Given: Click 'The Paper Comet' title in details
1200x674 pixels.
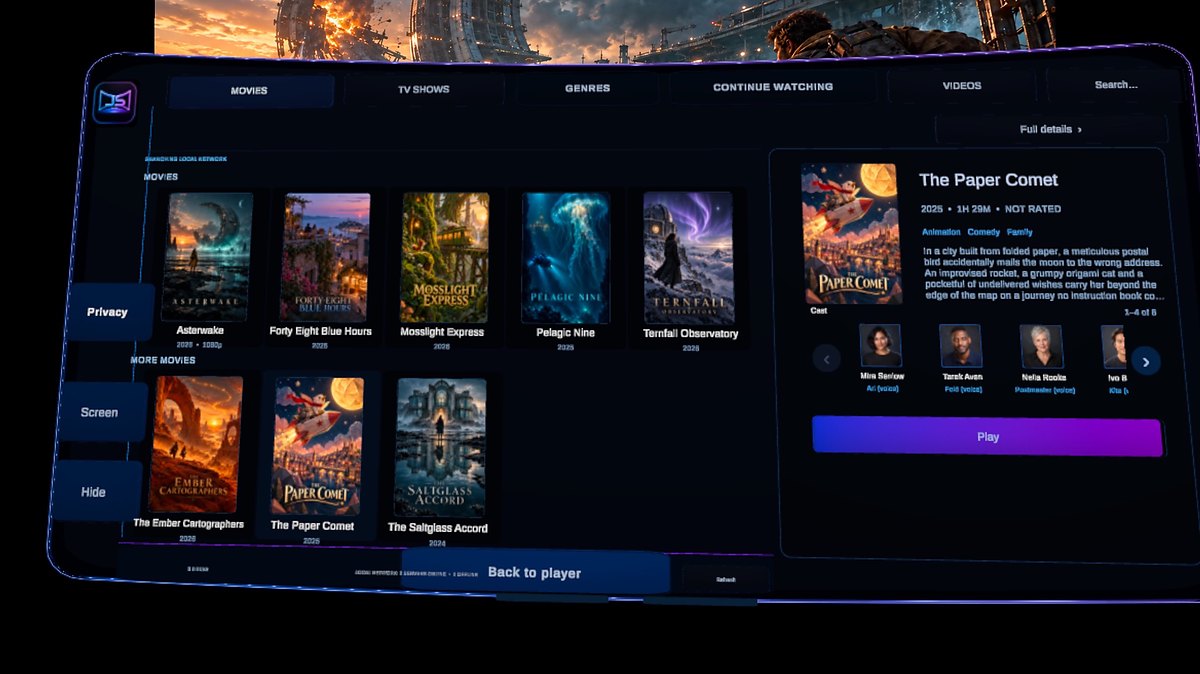Looking at the screenshot, I should 988,180.
